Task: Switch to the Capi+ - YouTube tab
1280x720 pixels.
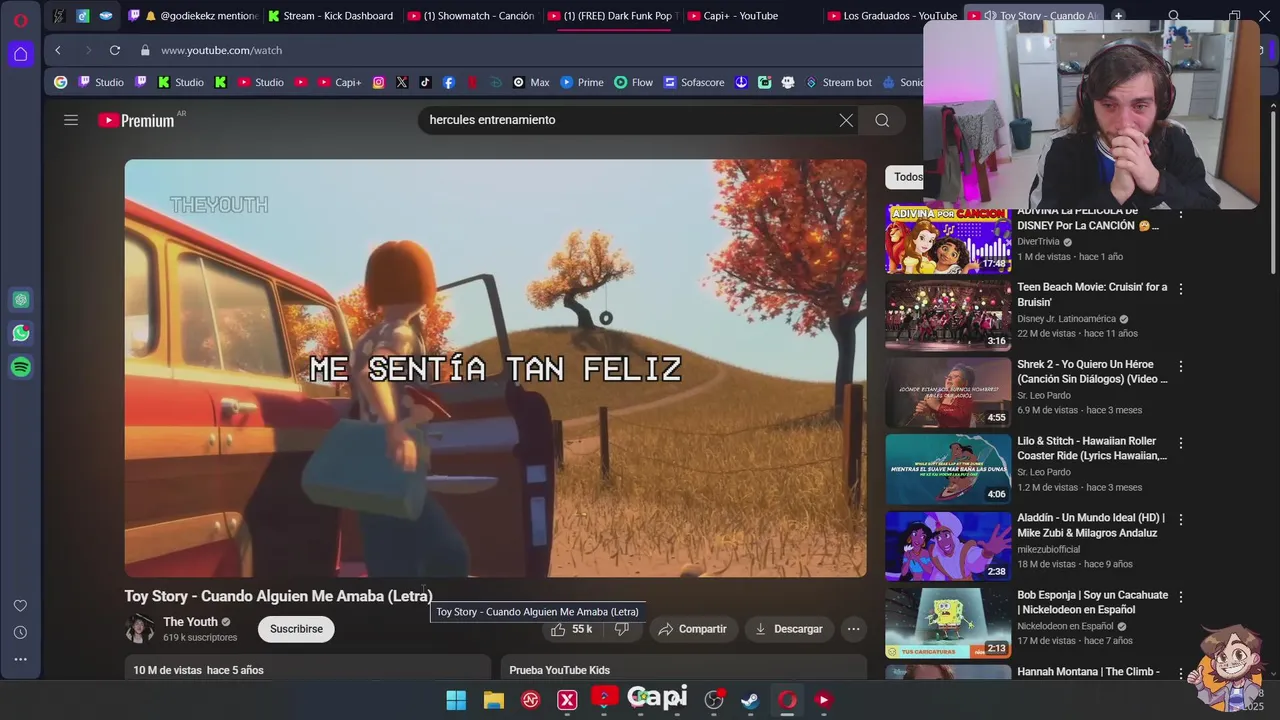Action: 751,16
